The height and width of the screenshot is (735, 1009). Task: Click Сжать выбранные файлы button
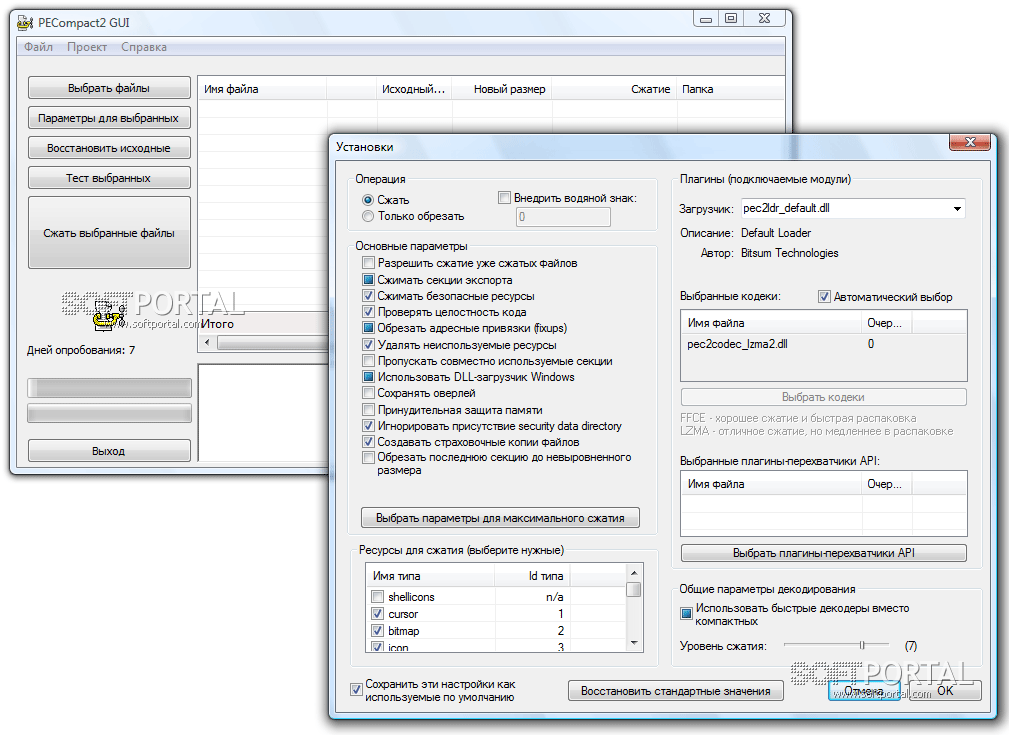click(109, 233)
